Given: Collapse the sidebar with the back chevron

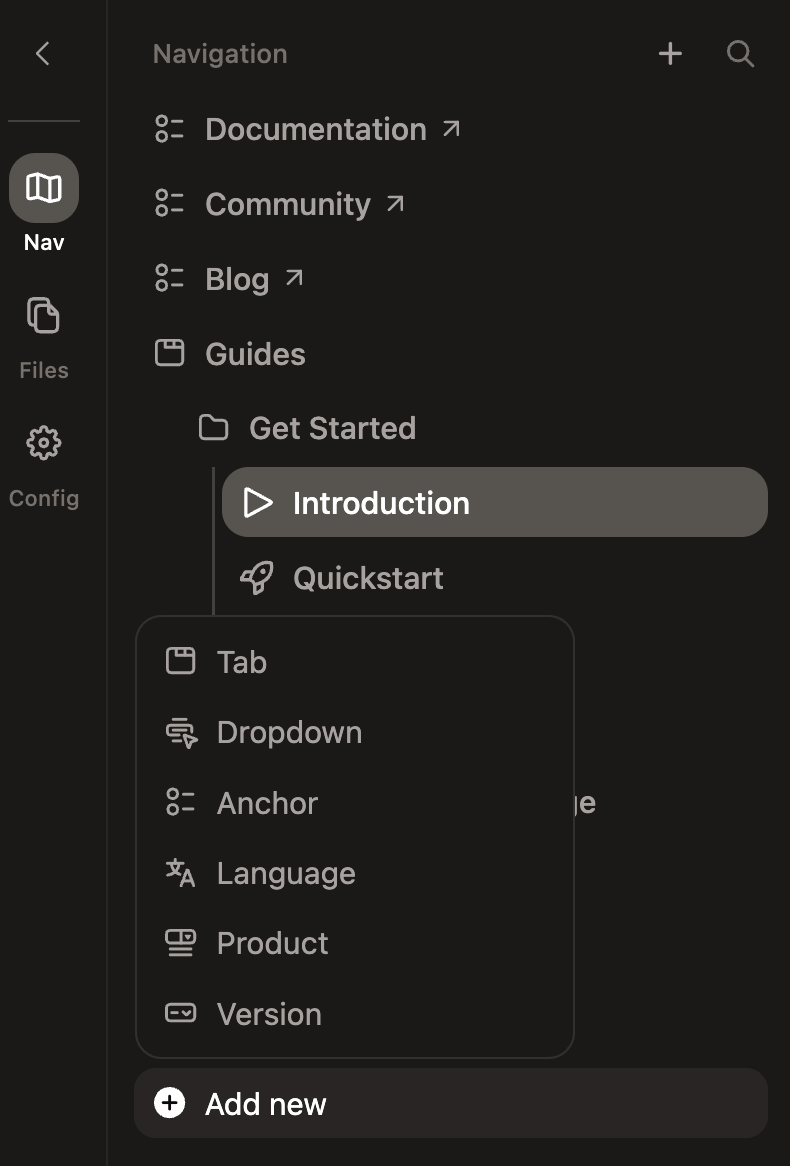Looking at the screenshot, I should 42,54.
